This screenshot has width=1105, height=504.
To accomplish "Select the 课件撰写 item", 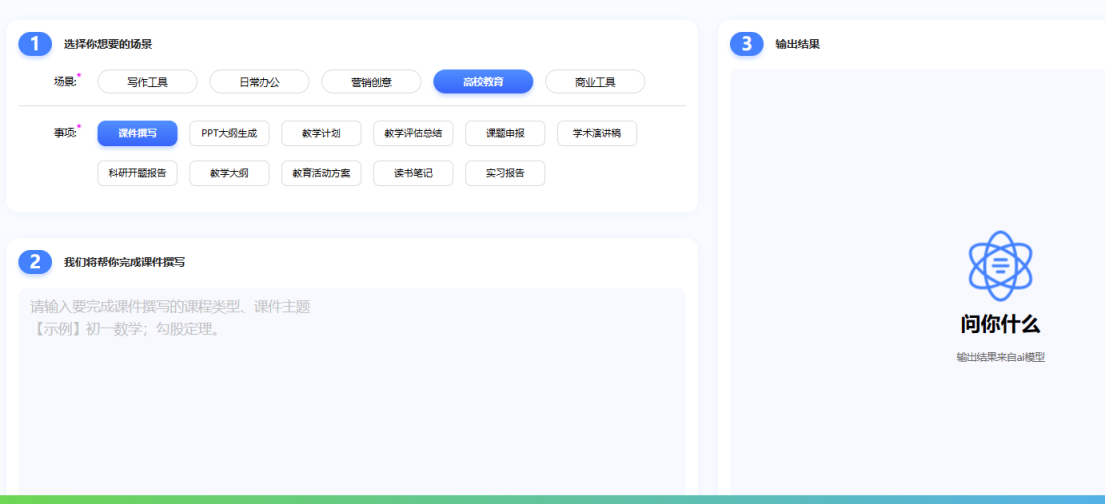I will click(x=137, y=134).
